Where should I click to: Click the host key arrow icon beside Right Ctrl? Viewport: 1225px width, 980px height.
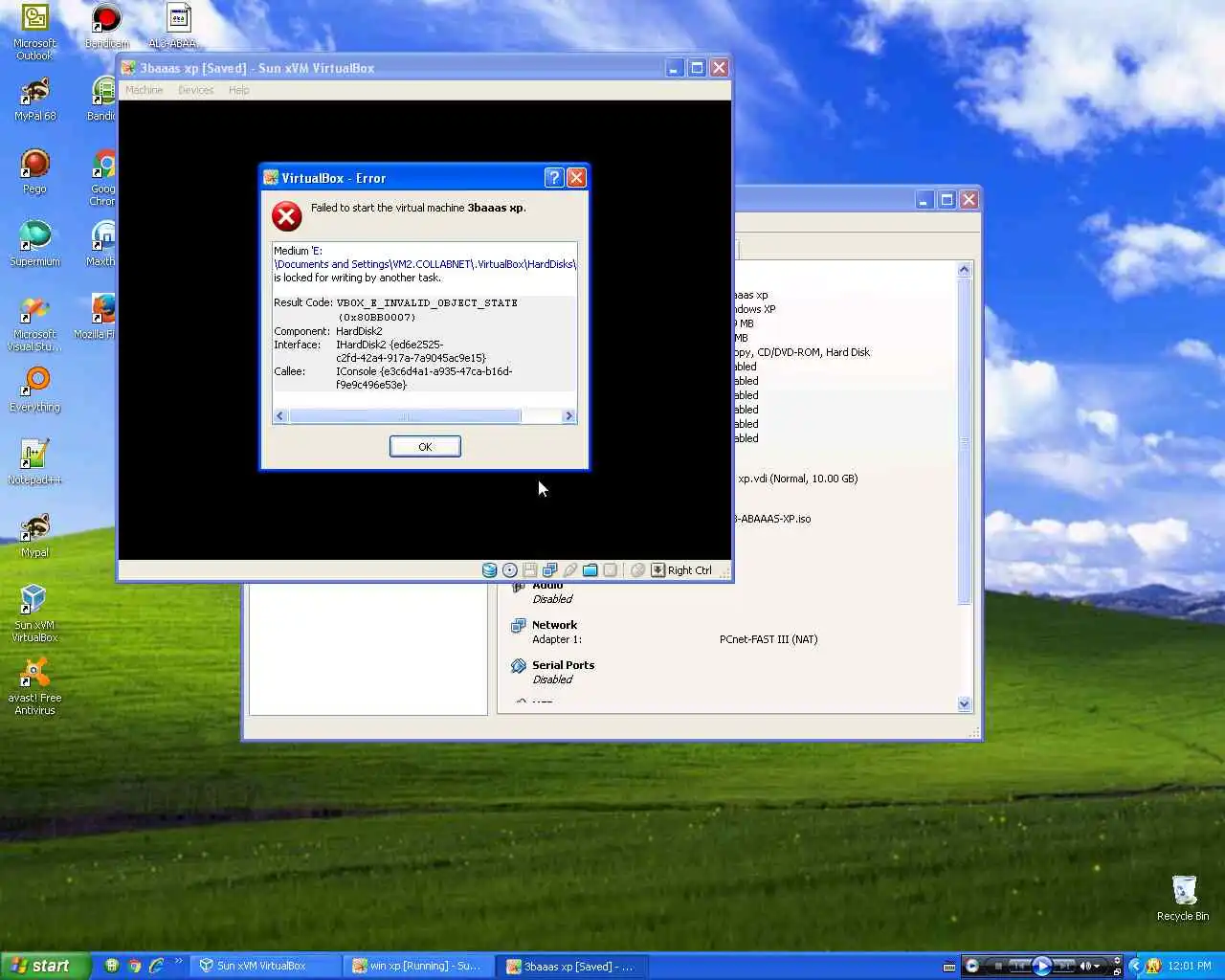[x=657, y=570]
